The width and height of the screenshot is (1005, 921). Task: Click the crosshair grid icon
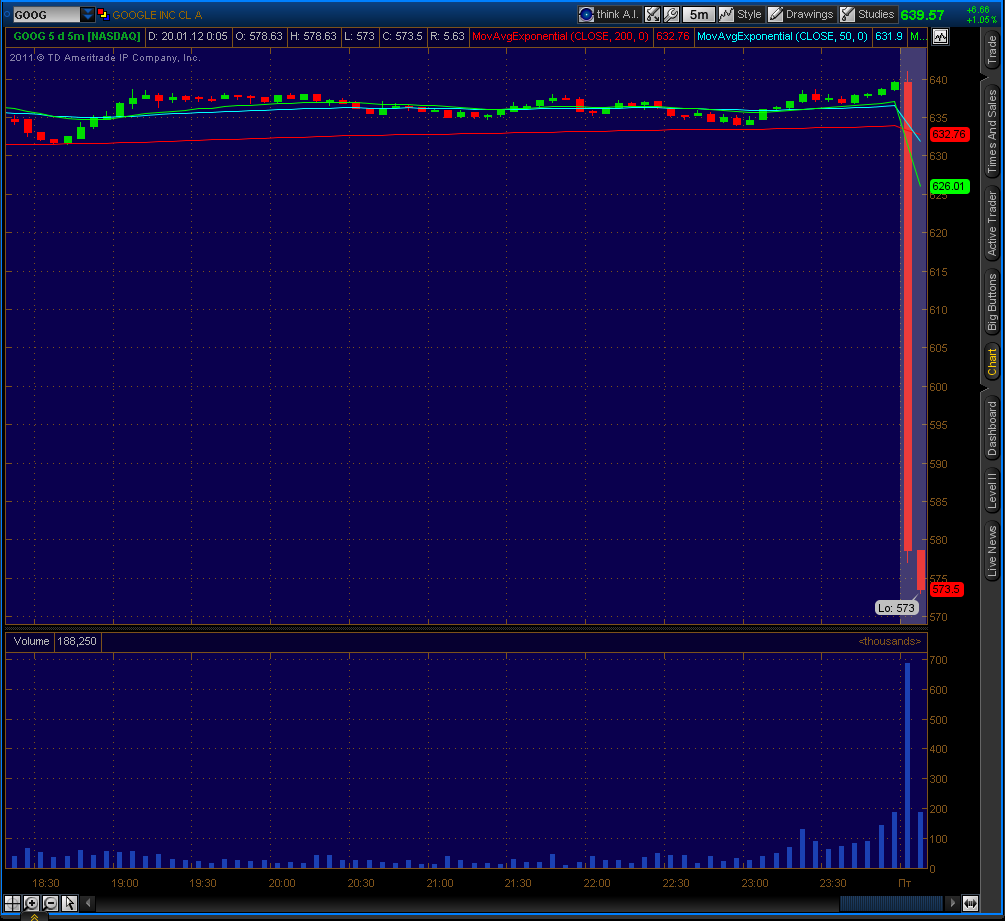(12, 903)
